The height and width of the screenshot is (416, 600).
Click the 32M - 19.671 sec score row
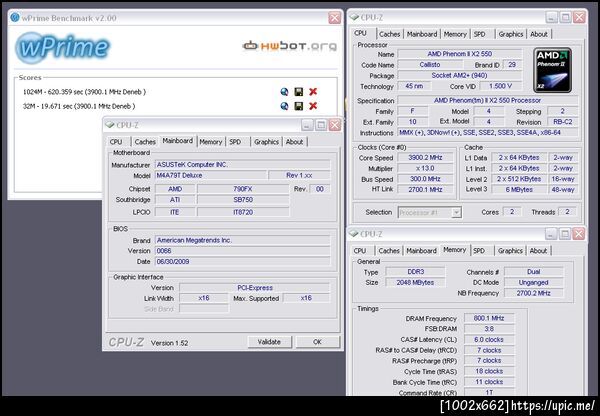click(79, 106)
